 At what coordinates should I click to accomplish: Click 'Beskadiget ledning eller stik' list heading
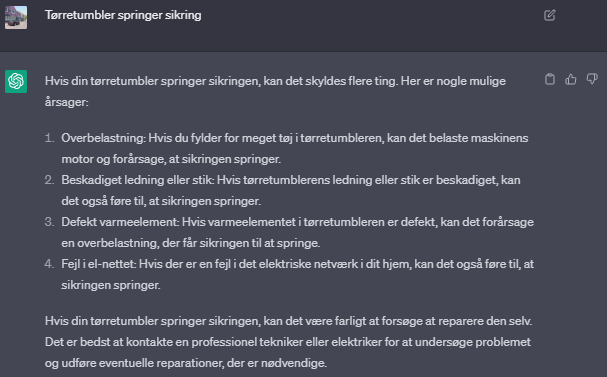(x=137, y=180)
